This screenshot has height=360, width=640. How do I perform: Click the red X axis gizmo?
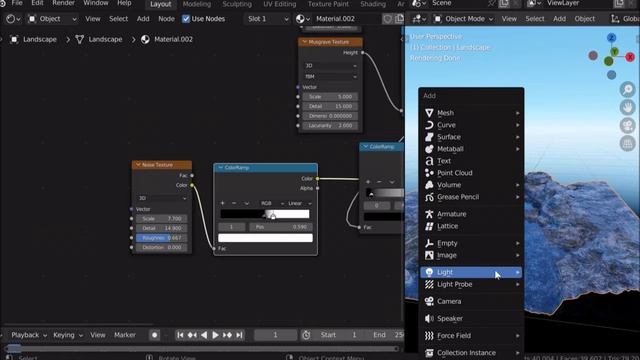(630, 57)
